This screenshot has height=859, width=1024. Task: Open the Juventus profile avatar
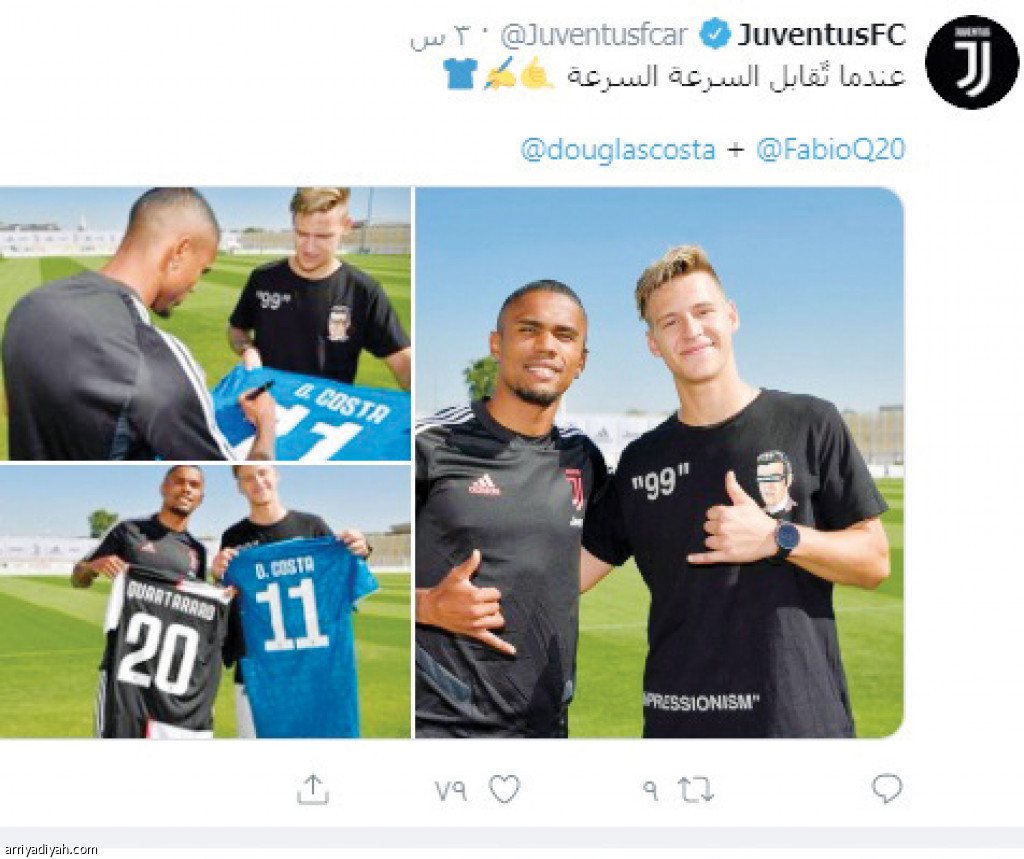pos(972,62)
